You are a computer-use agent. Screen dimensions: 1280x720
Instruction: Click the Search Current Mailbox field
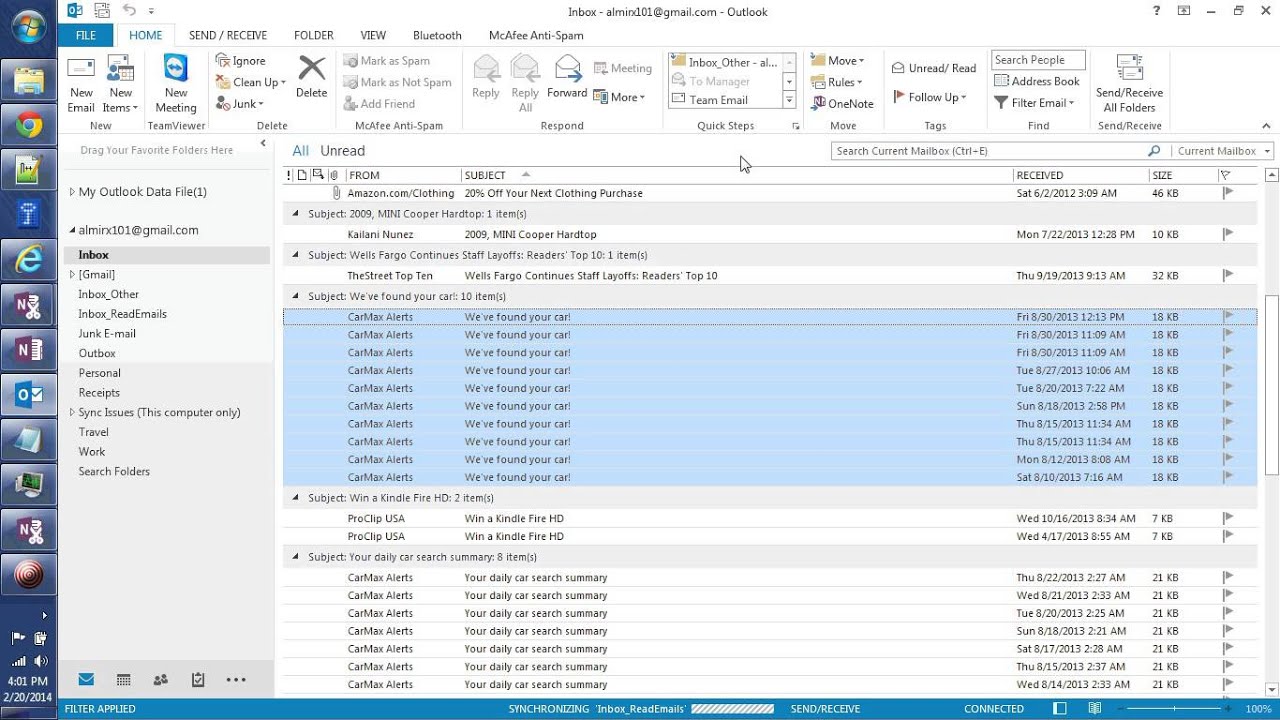tap(990, 151)
